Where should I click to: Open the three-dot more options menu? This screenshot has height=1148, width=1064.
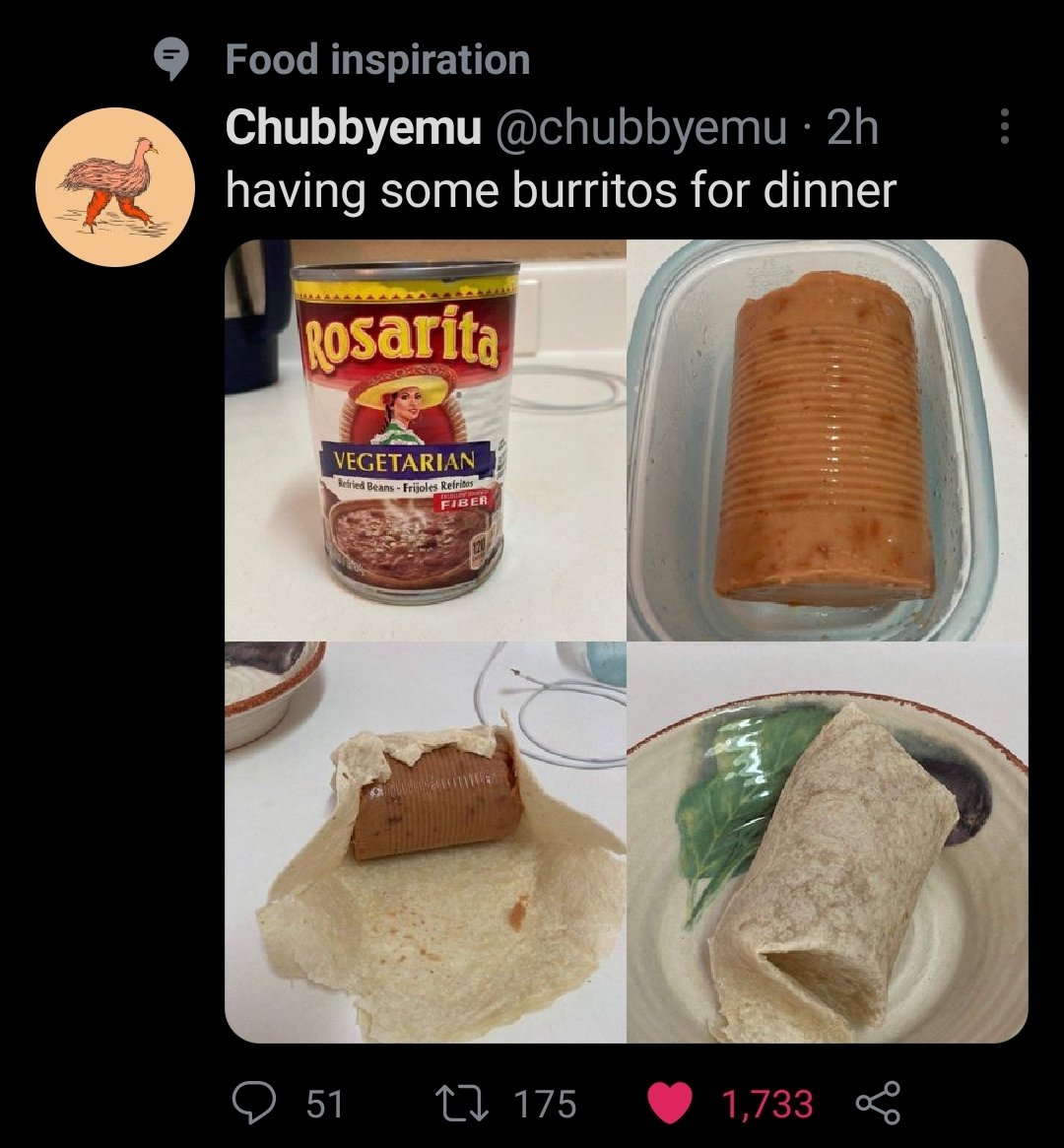[x=1005, y=127]
